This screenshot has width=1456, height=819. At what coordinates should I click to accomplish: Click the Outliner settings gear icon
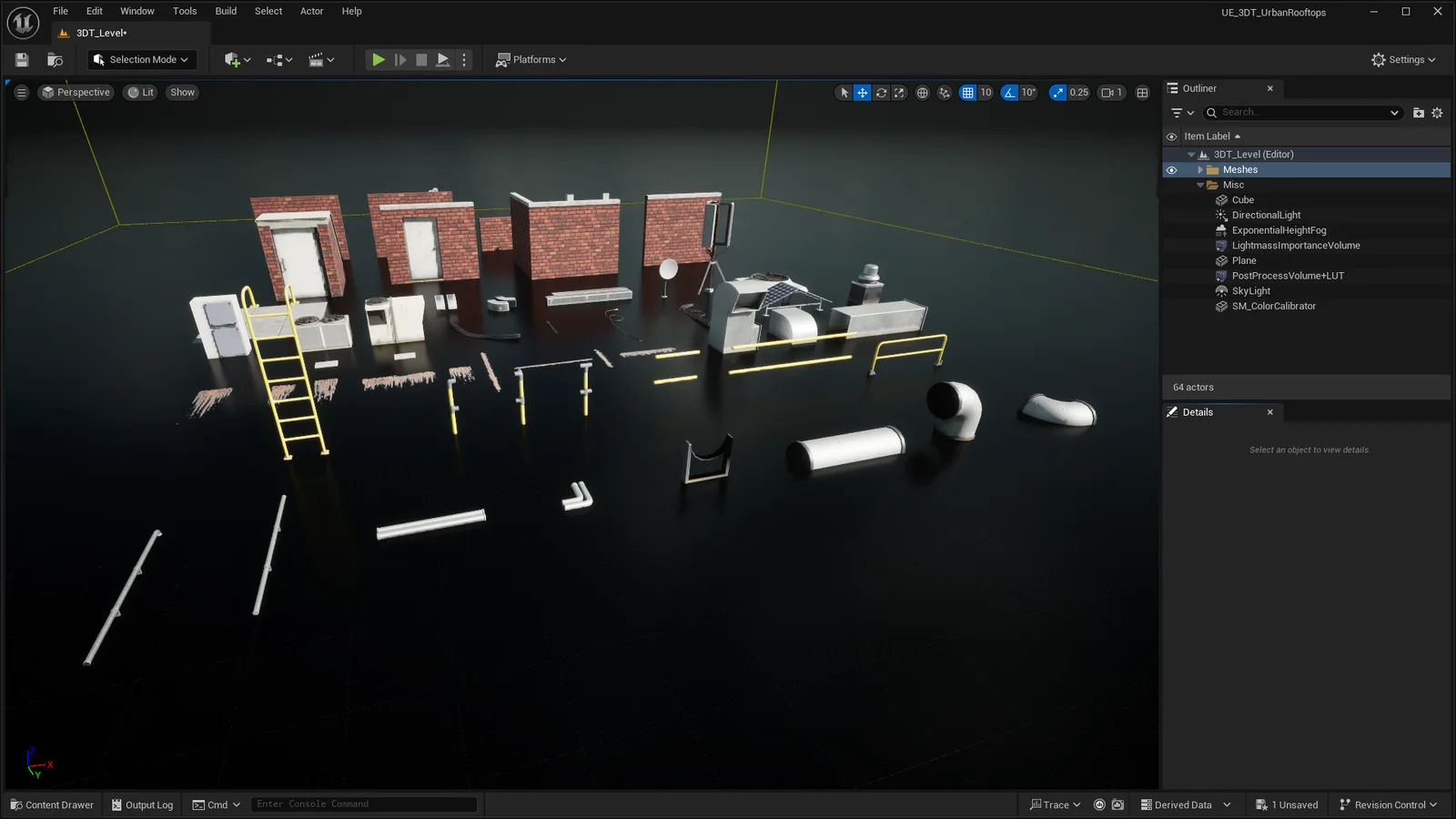pos(1436,112)
